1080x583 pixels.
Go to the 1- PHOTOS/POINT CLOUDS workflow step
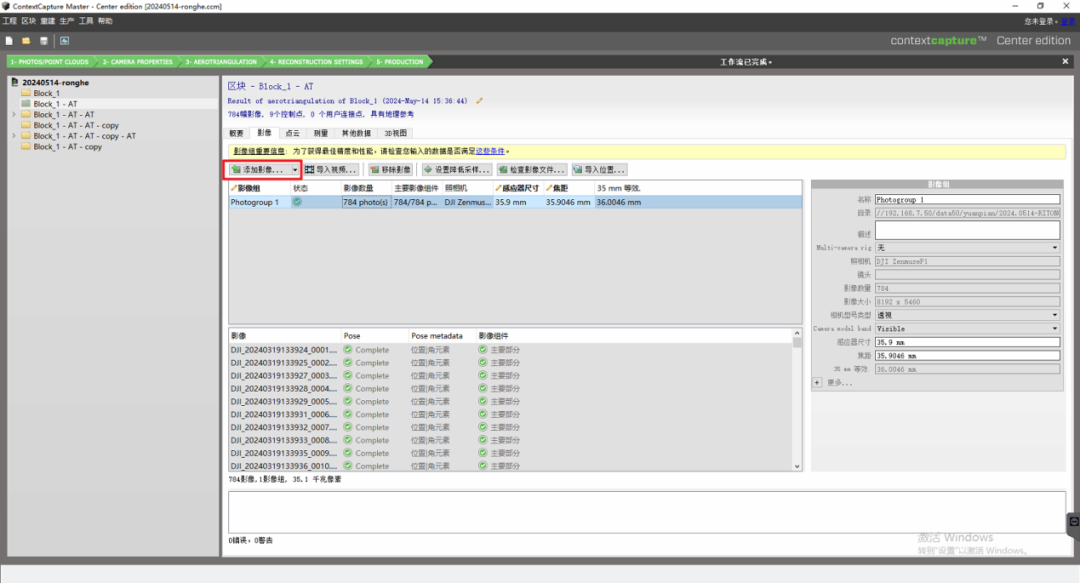click(x=50, y=62)
